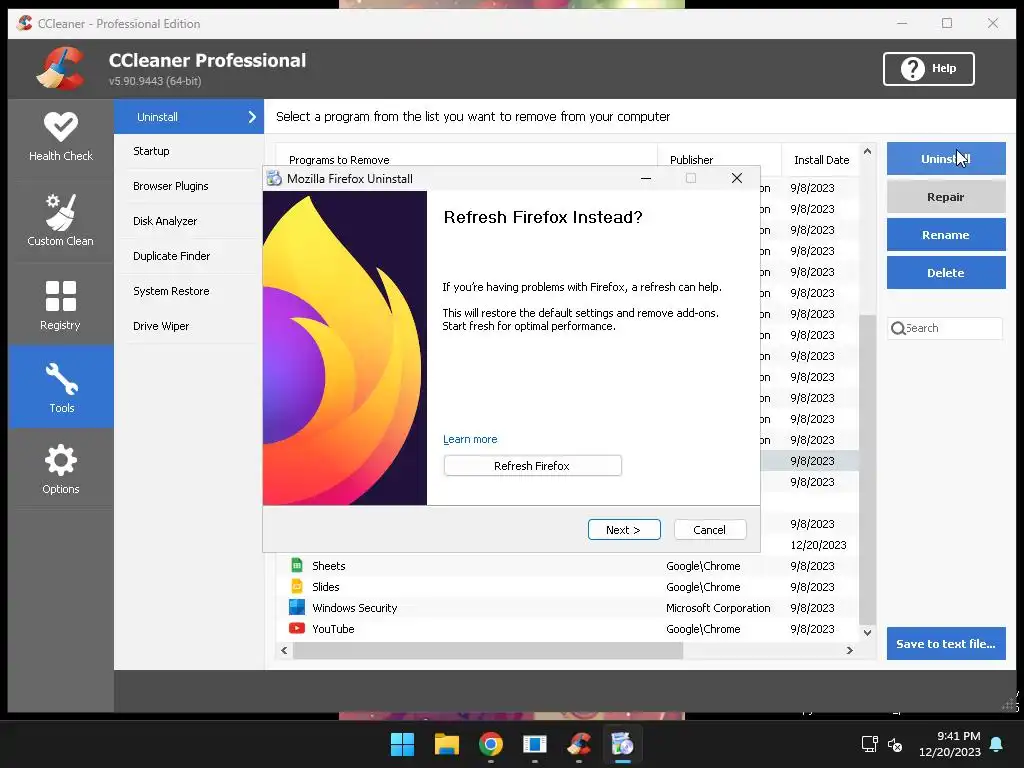Click the CCleaner logo in header
1024x768 pixels.
click(61, 68)
